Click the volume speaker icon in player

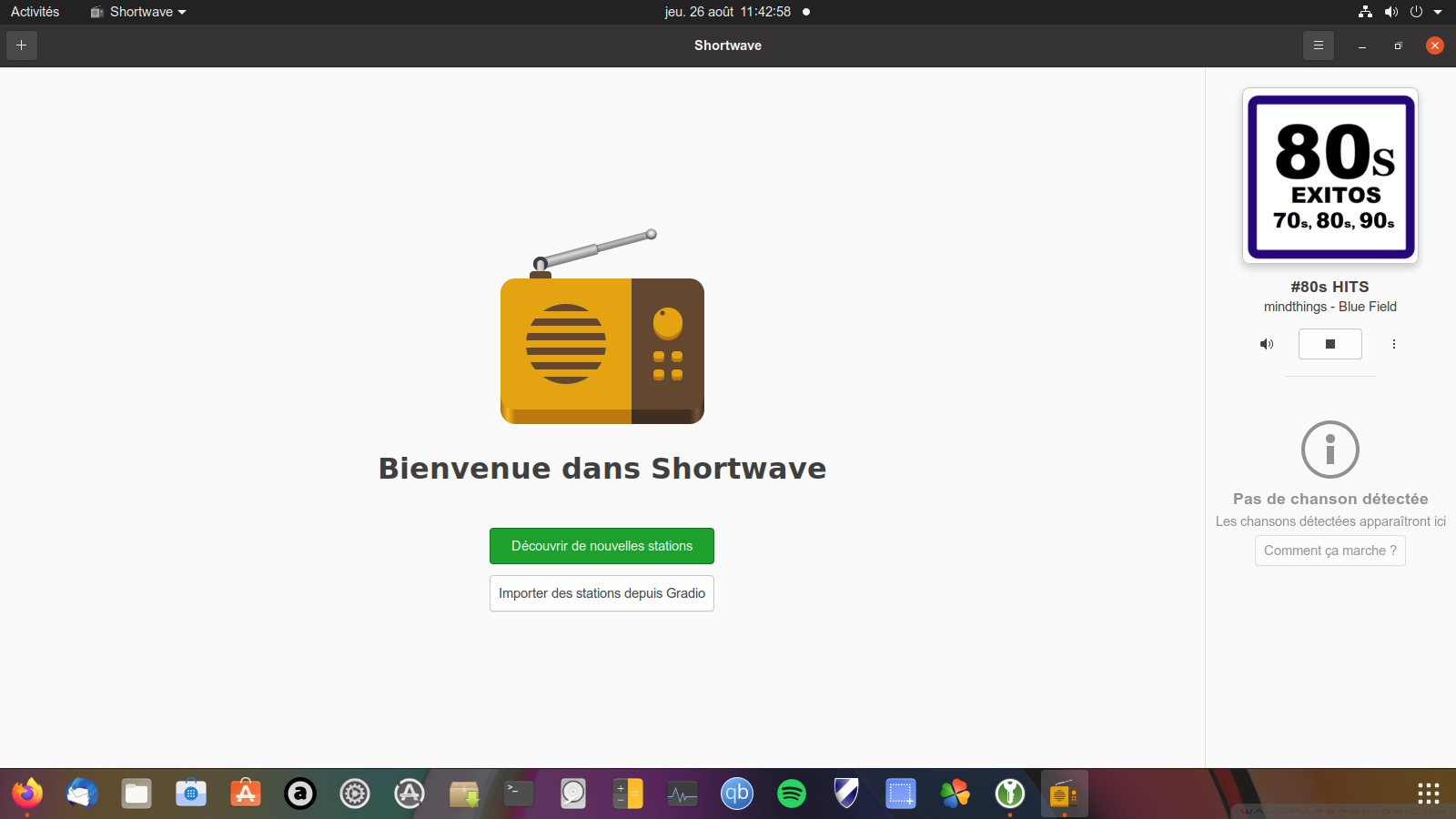coord(1266,344)
